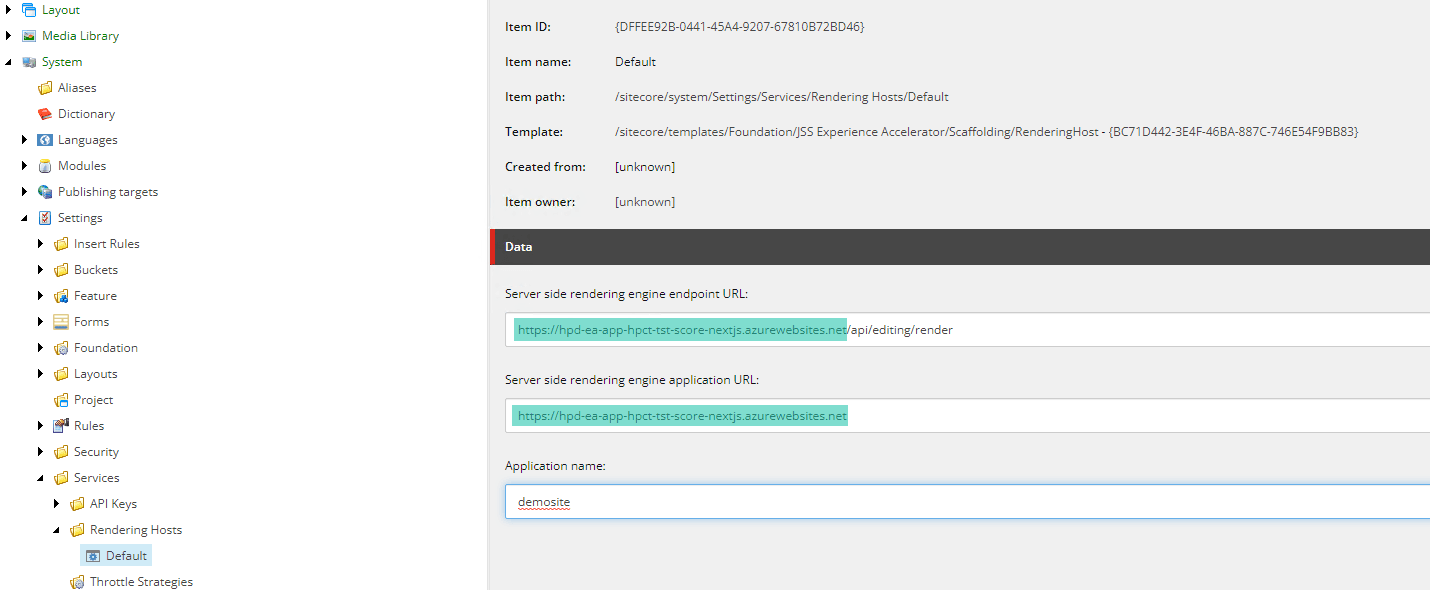Select the Project item in the tree

point(93,399)
